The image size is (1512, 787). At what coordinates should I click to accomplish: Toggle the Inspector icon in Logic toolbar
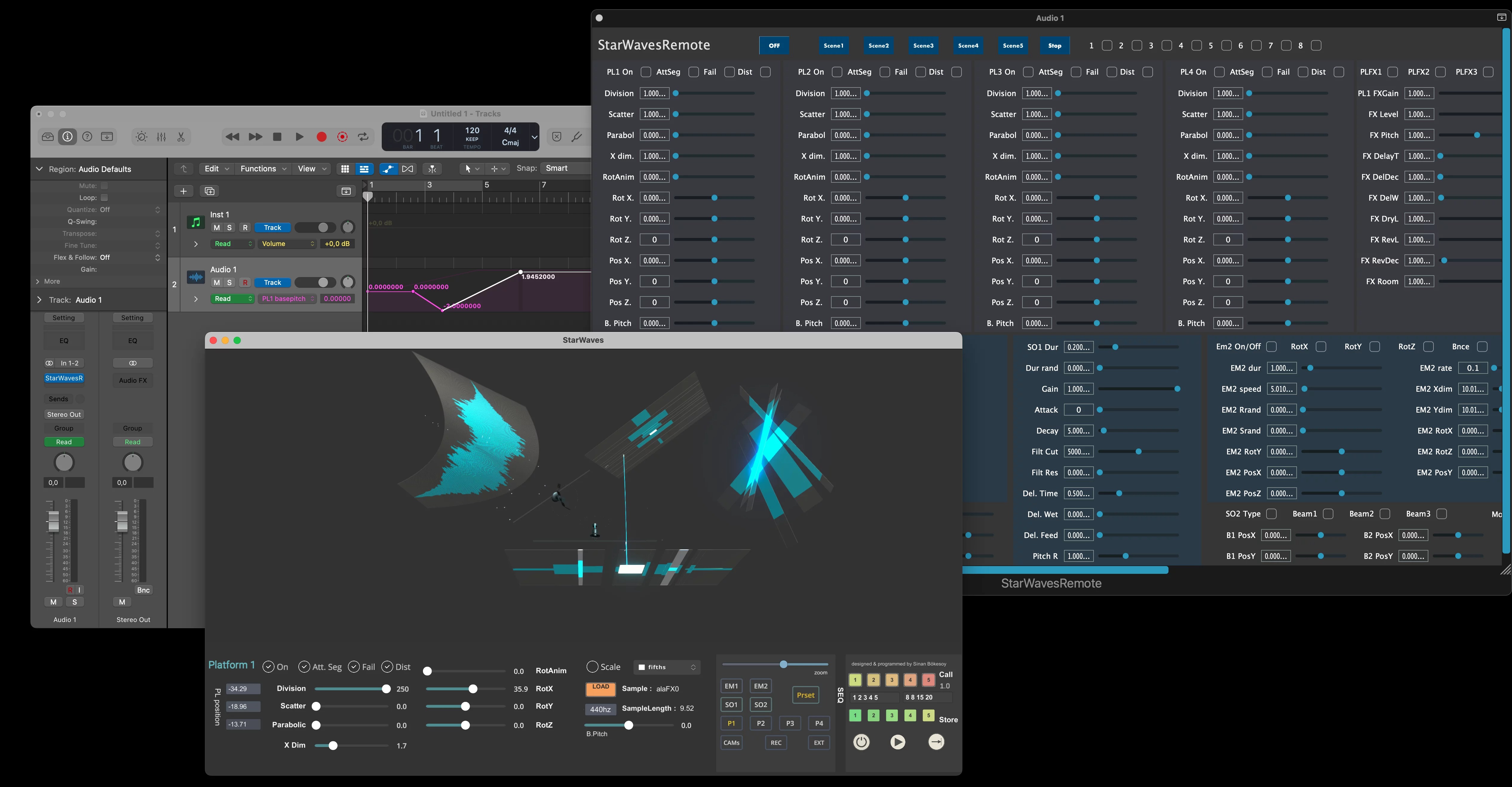68,137
